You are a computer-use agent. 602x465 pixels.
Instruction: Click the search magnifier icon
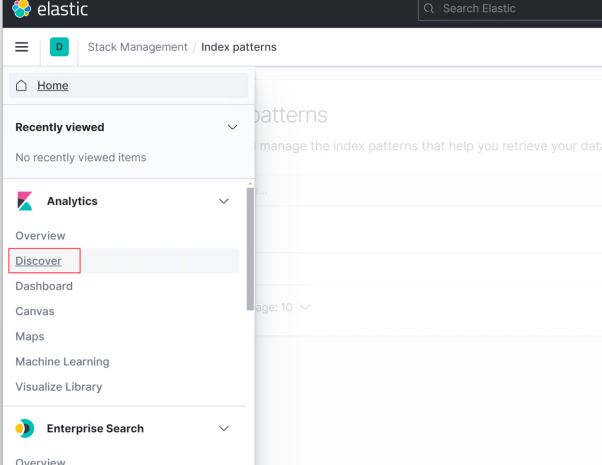click(429, 9)
